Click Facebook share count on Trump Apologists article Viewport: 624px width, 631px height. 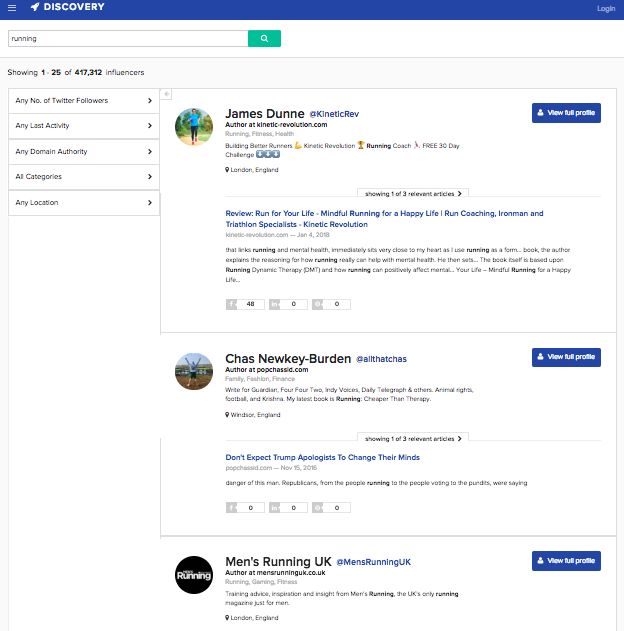point(245,508)
